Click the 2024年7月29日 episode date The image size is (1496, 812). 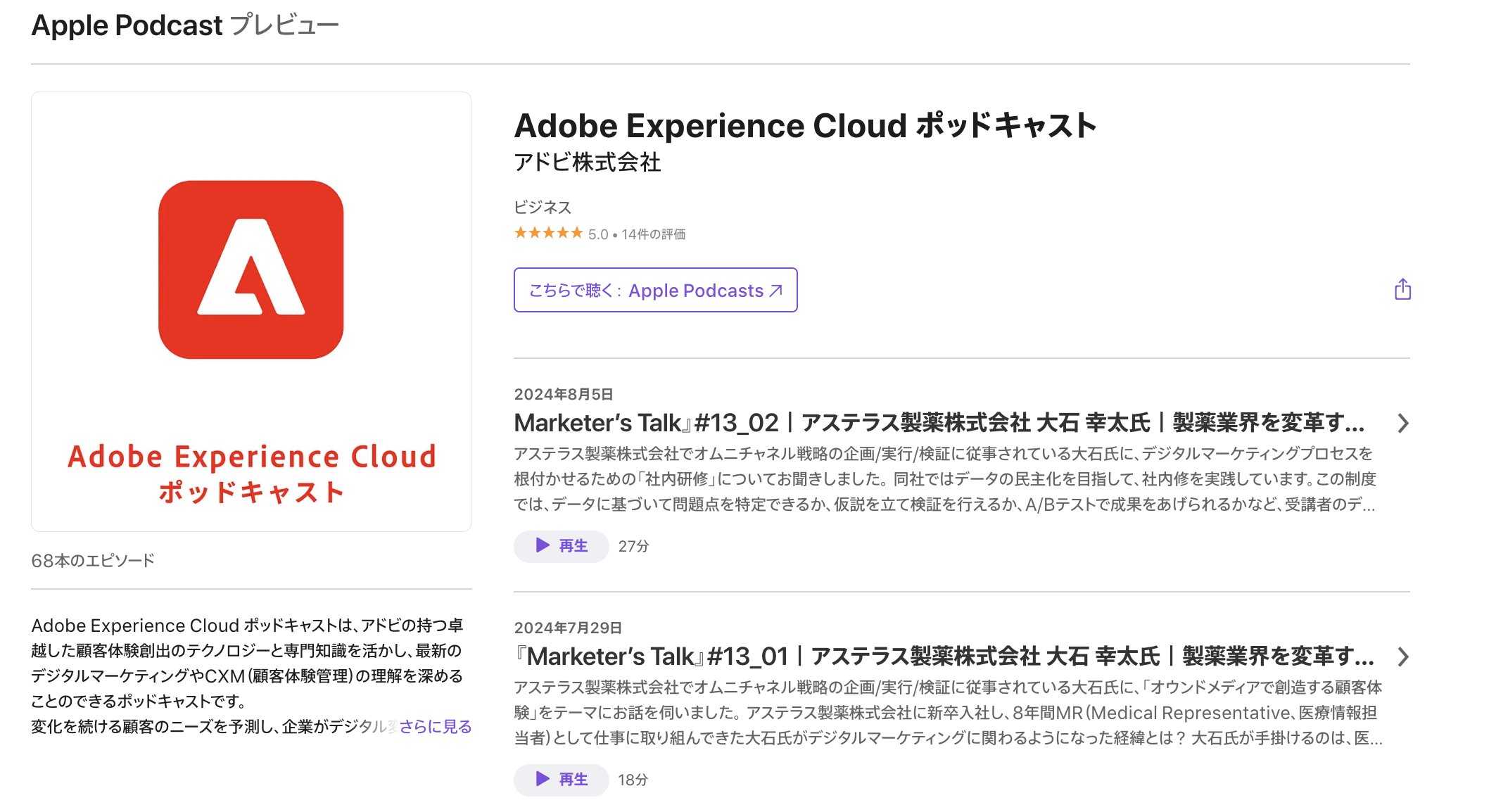pyautogui.click(x=568, y=628)
